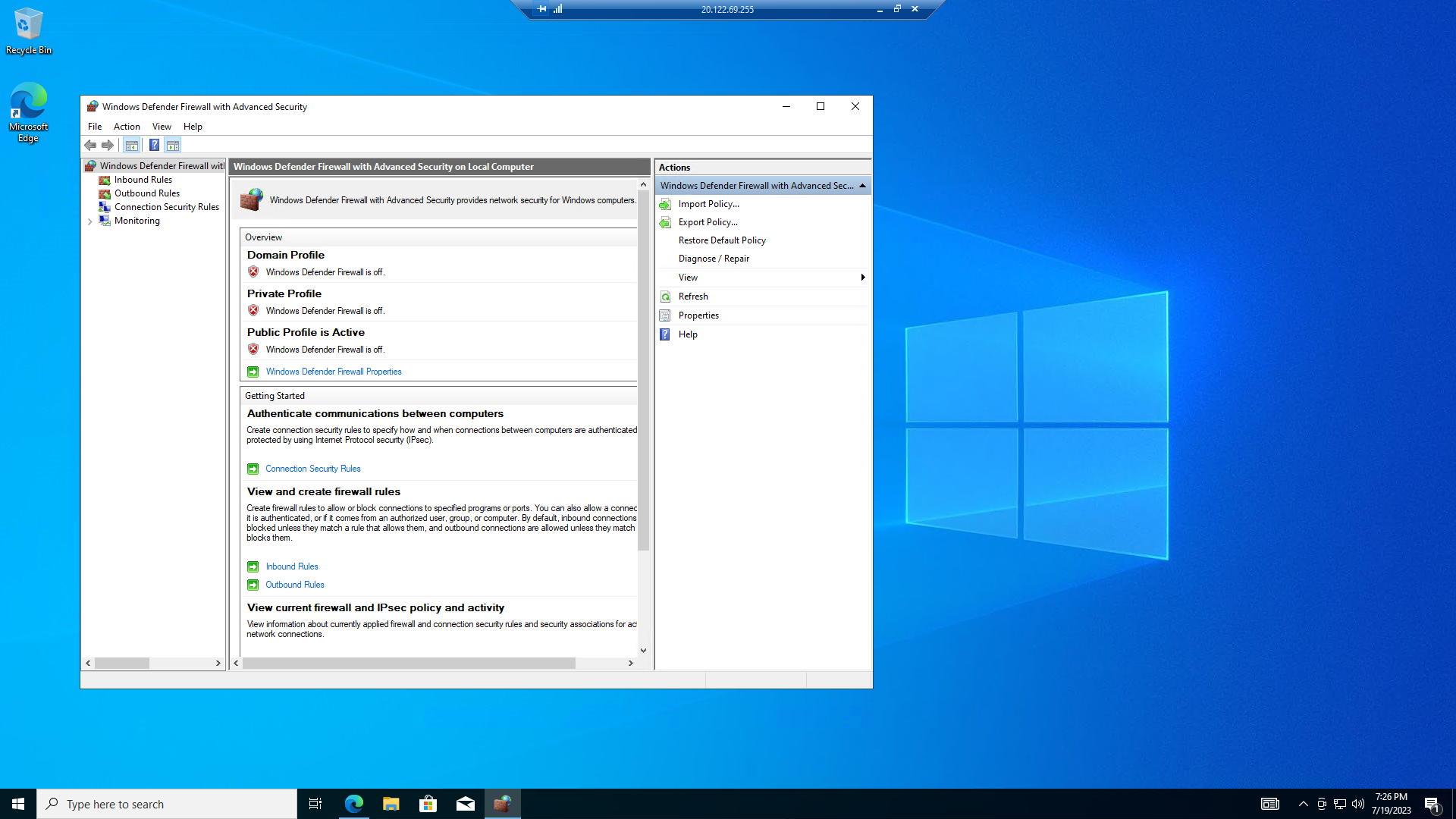Click the blue Help toolbar icon
Image resolution: width=1456 pixels, height=819 pixels.
click(154, 145)
